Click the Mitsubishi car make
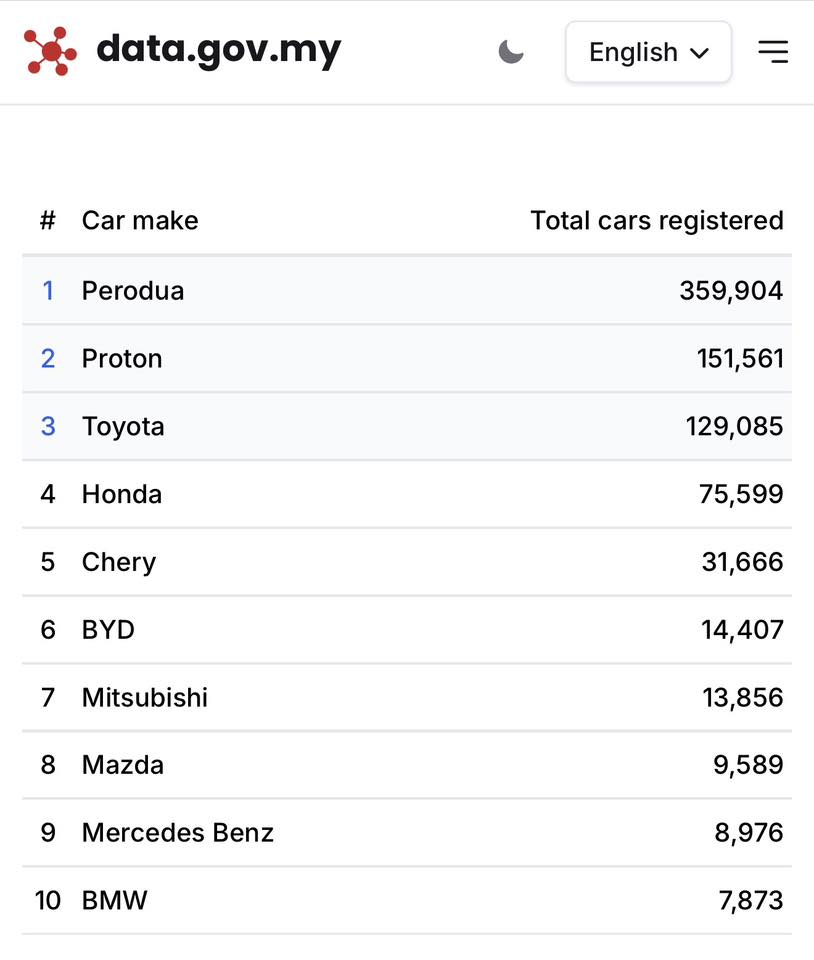 (x=145, y=697)
